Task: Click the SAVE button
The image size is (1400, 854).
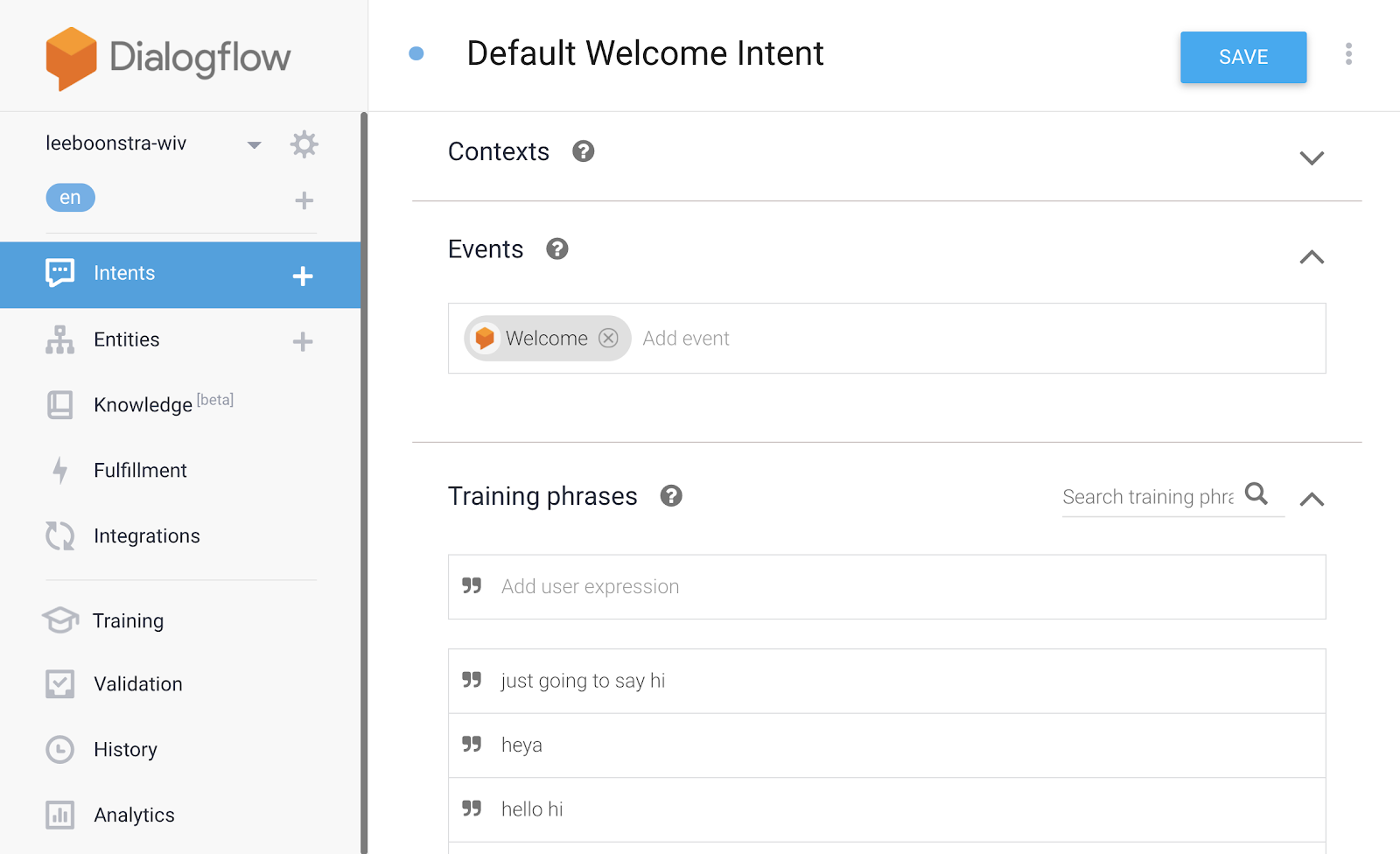Action: point(1242,57)
